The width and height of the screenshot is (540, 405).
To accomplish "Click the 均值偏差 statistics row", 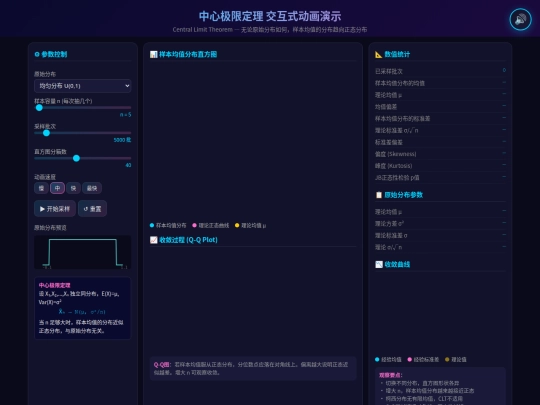I will [x=440, y=107].
